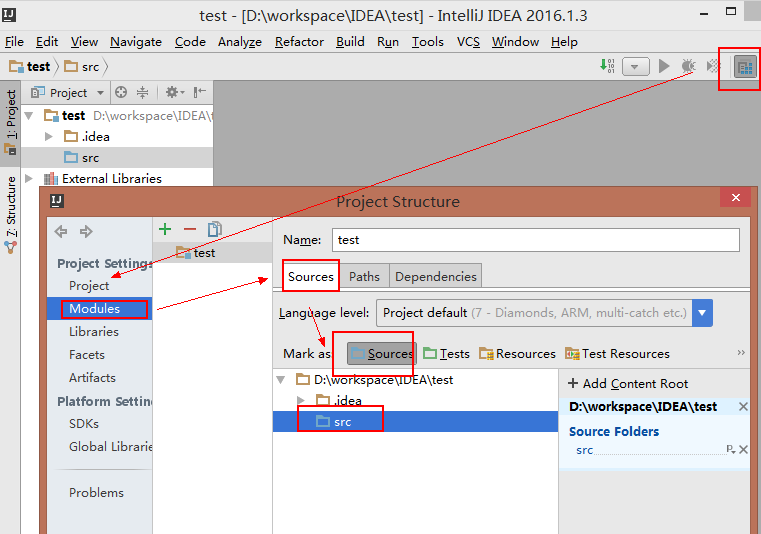Collapse test project root node

click(x=29, y=116)
